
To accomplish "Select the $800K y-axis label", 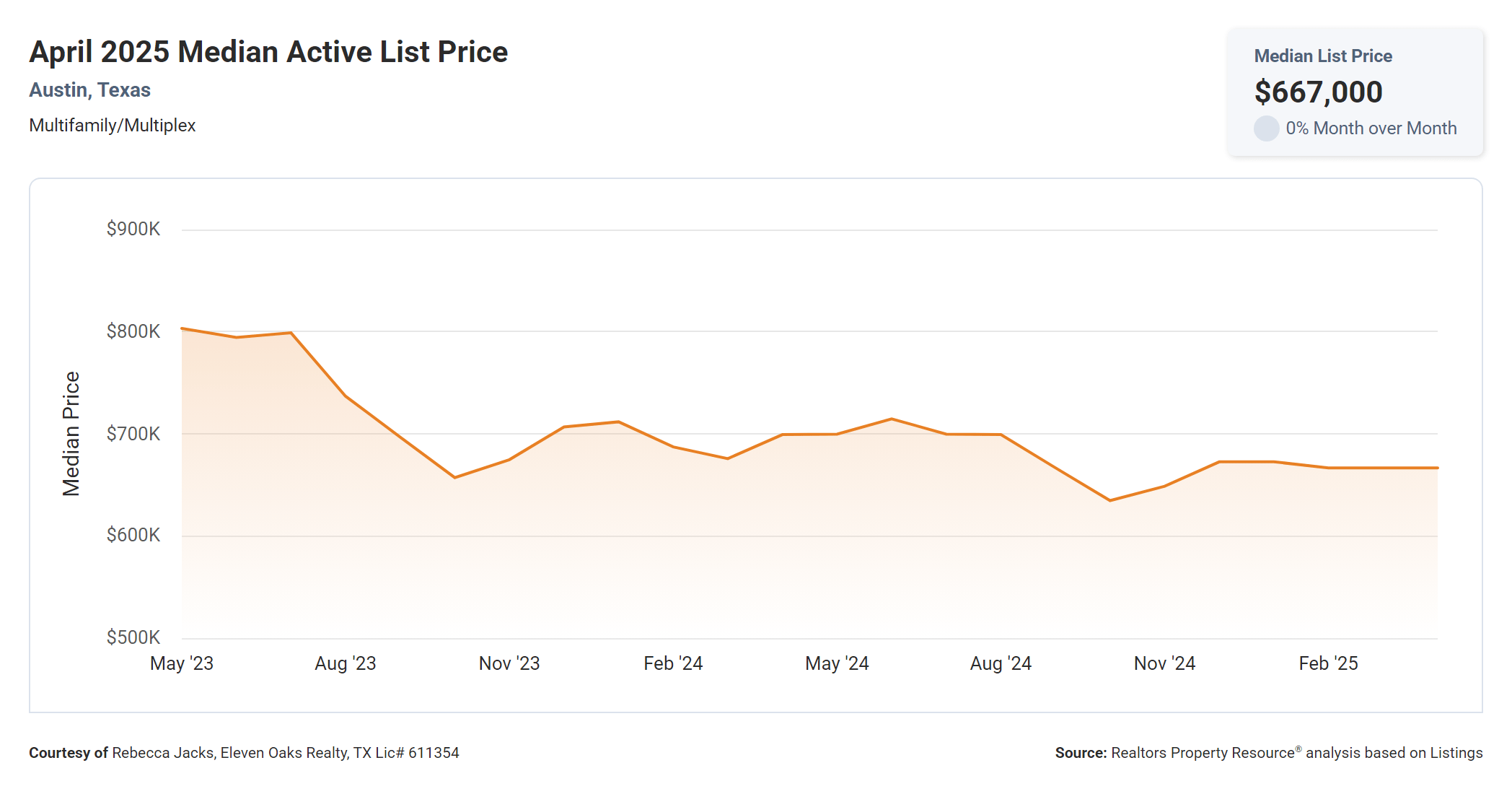I will pyautogui.click(x=133, y=331).
